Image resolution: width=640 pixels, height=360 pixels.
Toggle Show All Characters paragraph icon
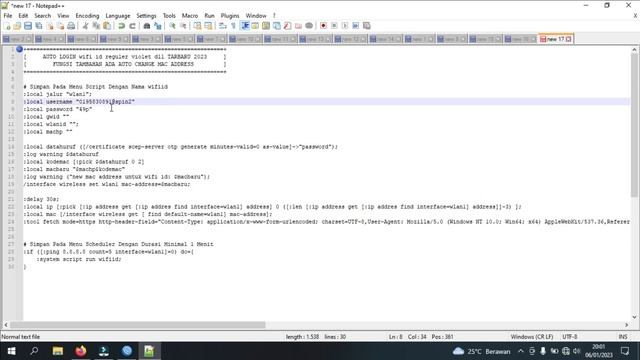point(233,26)
